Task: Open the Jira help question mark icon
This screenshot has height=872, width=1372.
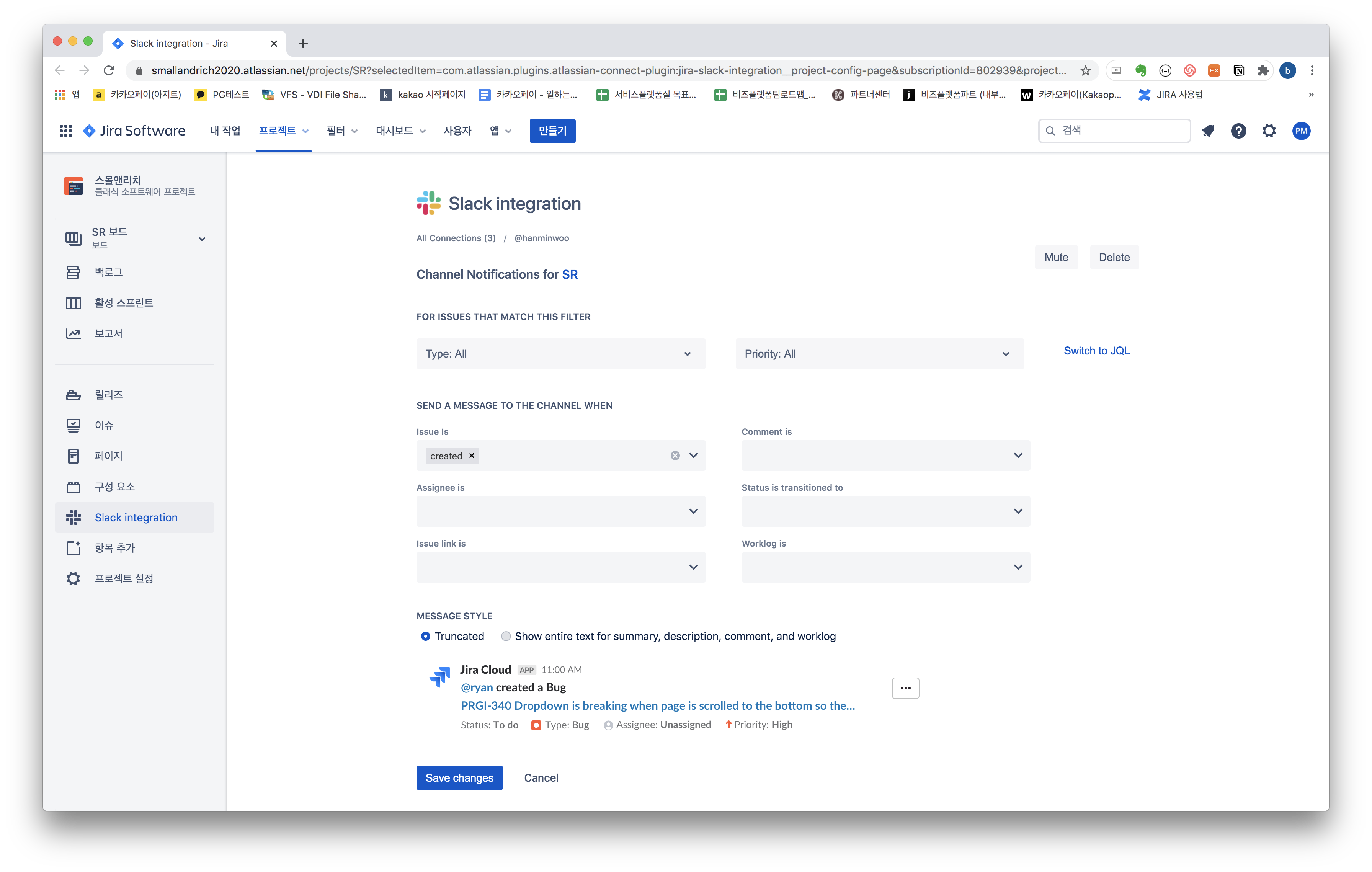Action: tap(1238, 131)
